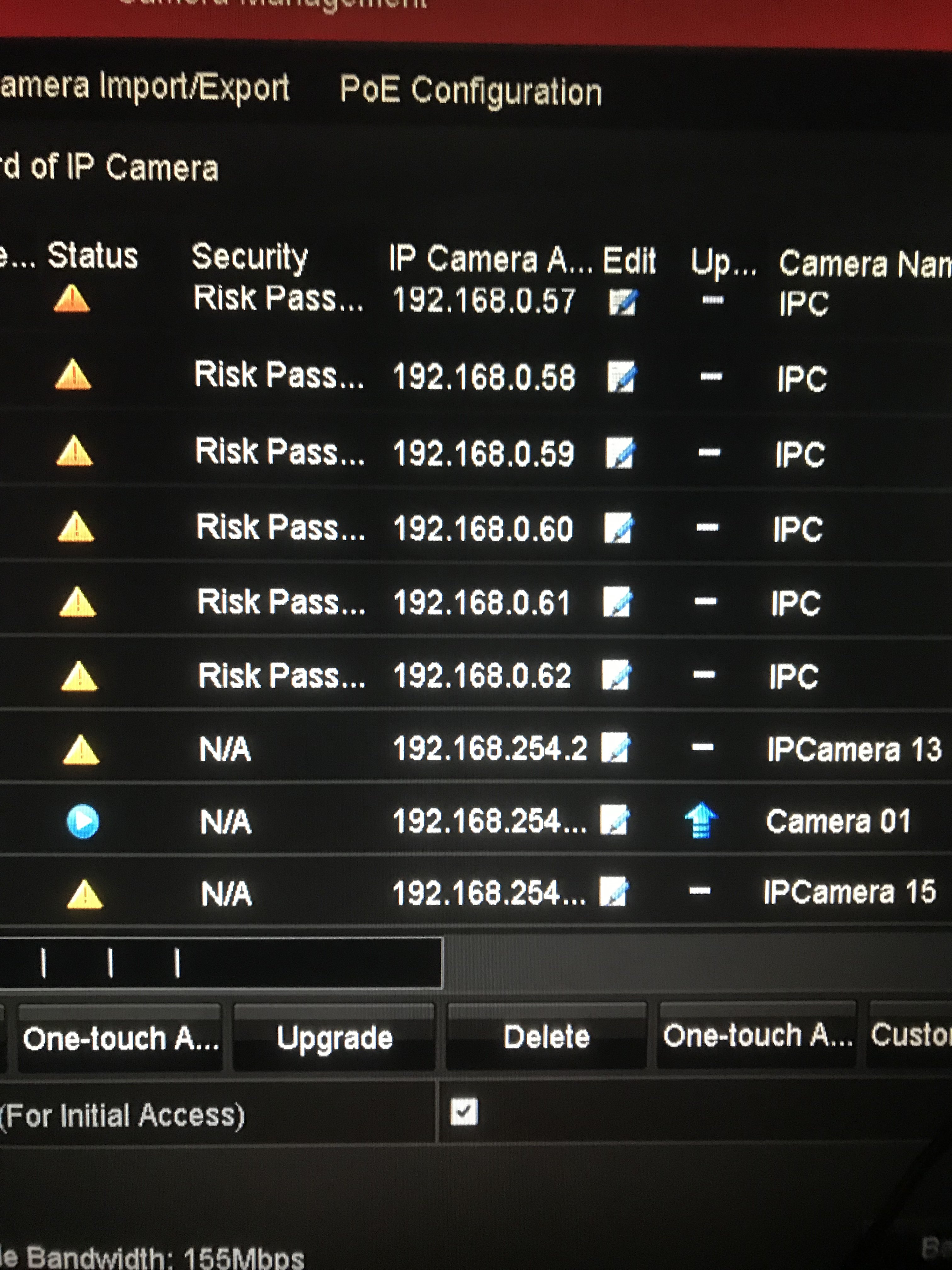The height and width of the screenshot is (1270, 952).
Task: Open edit for camera 192.168.0.61
Action: [x=617, y=602]
